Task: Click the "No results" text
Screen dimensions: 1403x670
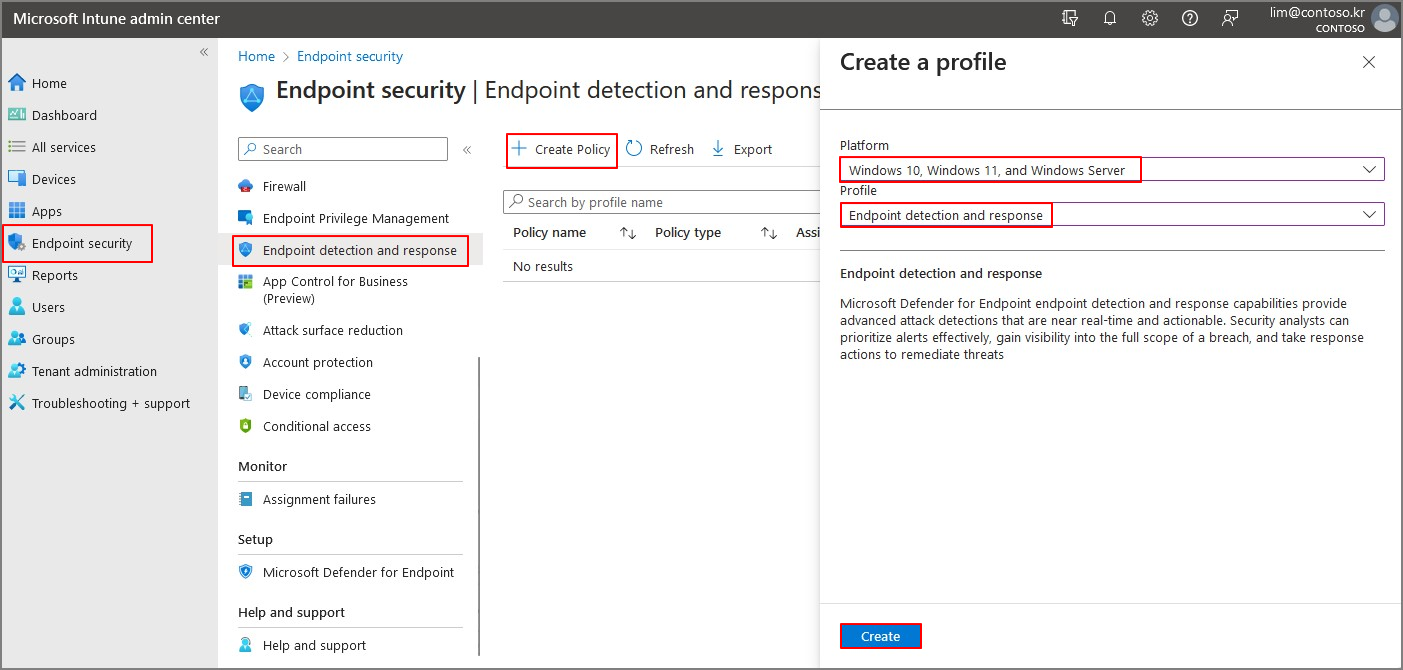Action: (x=543, y=266)
